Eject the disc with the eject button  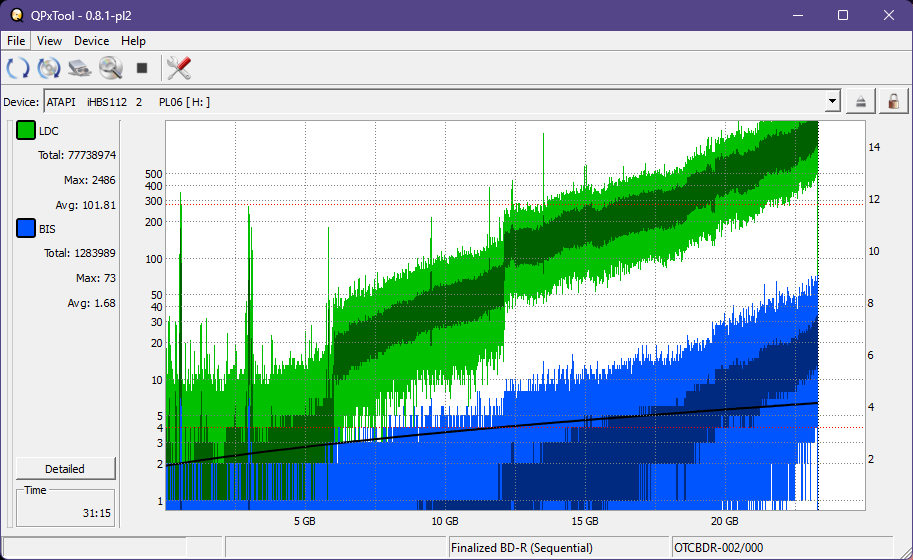tap(860, 101)
